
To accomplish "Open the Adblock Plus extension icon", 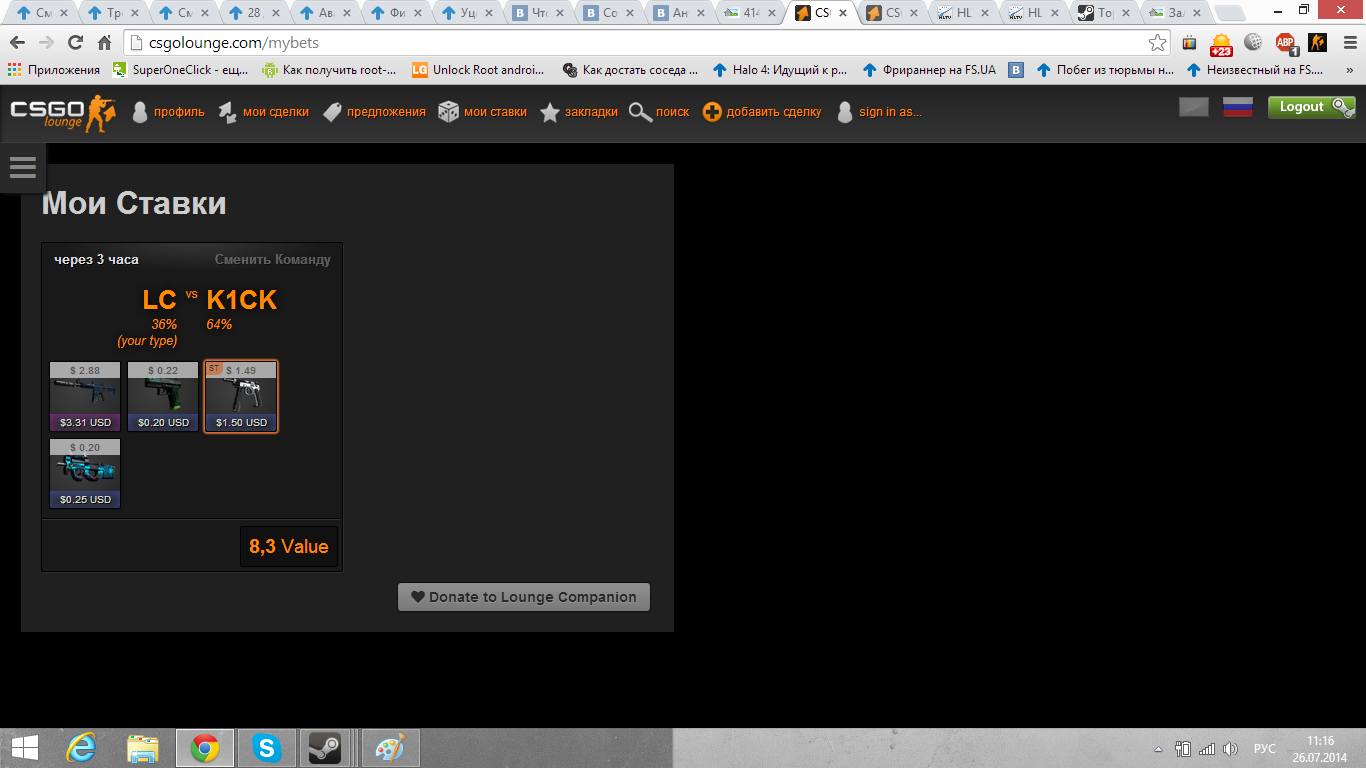I will click(1285, 43).
